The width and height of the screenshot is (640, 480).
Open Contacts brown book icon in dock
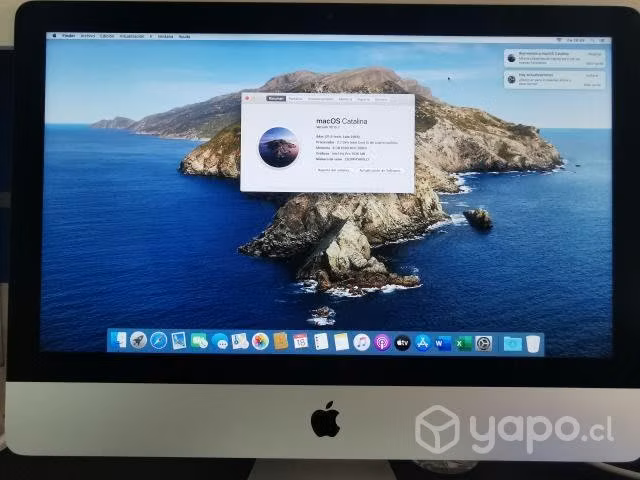[x=280, y=342]
